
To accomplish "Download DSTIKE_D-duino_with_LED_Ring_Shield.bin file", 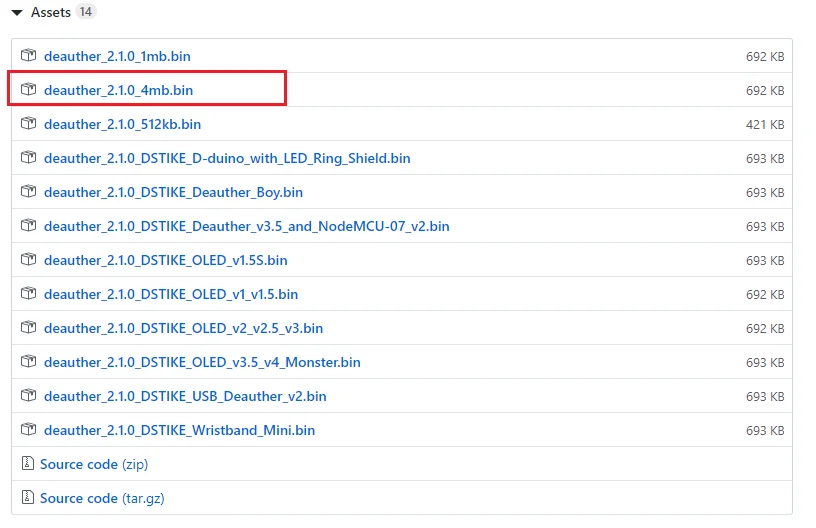I will pyautogui.click(x=227, y=158).
